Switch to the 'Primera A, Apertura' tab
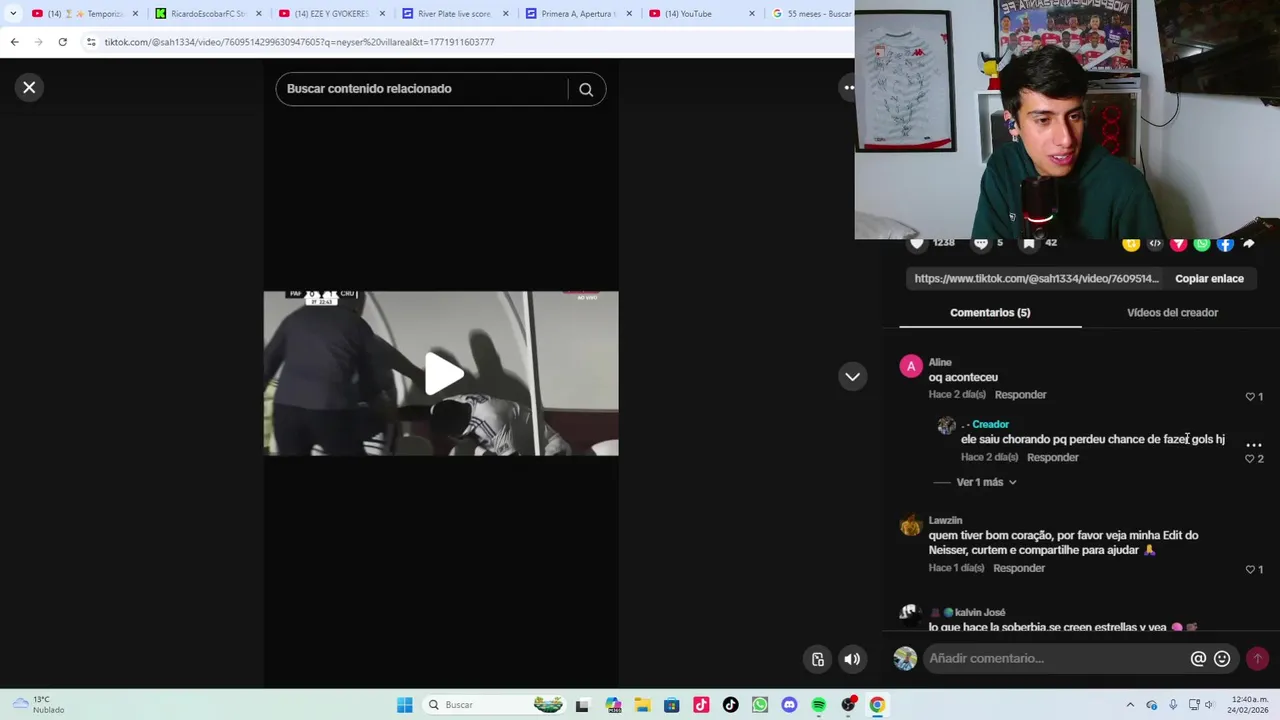The height and width of the screenshot is (720, 1280). pos(578,14)
